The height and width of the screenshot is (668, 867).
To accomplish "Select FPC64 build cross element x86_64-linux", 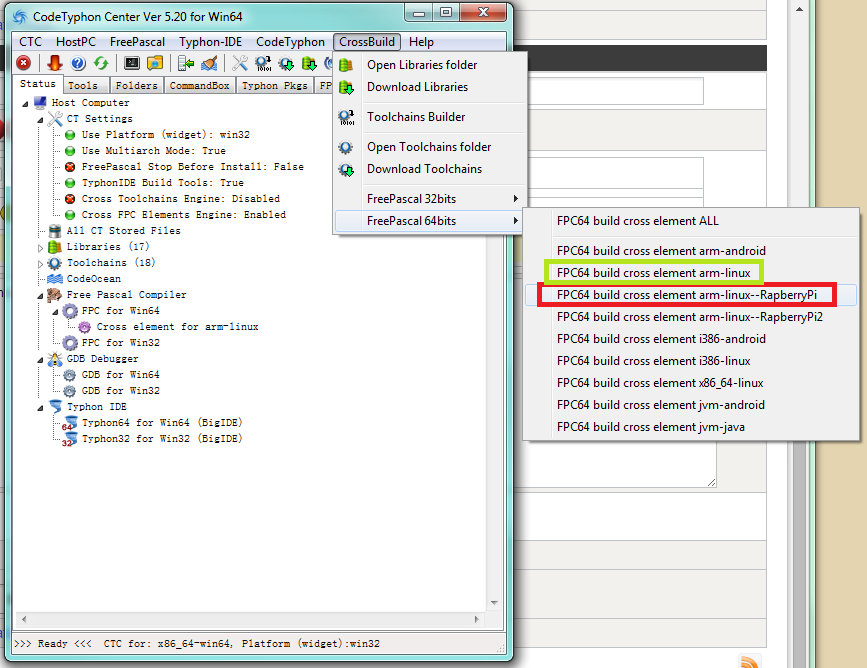I will (x=691, y=383).
